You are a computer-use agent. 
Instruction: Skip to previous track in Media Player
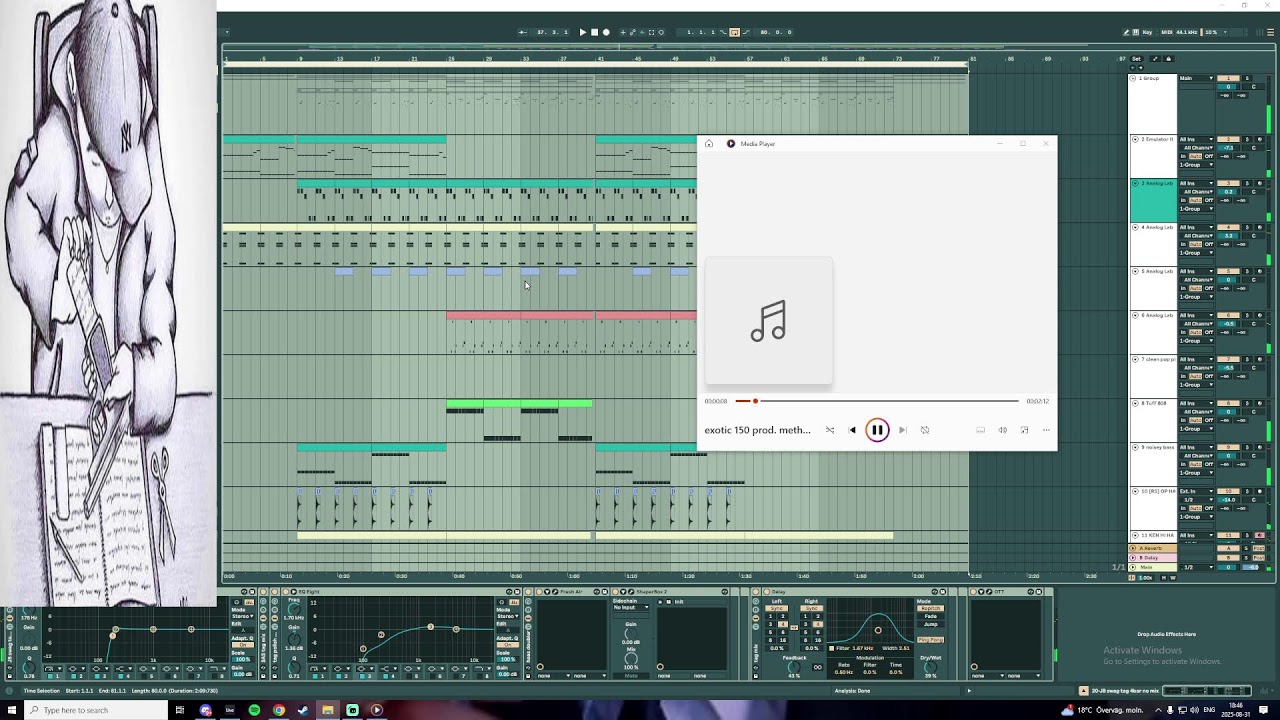pyautogui.click(x=852, y=430)
